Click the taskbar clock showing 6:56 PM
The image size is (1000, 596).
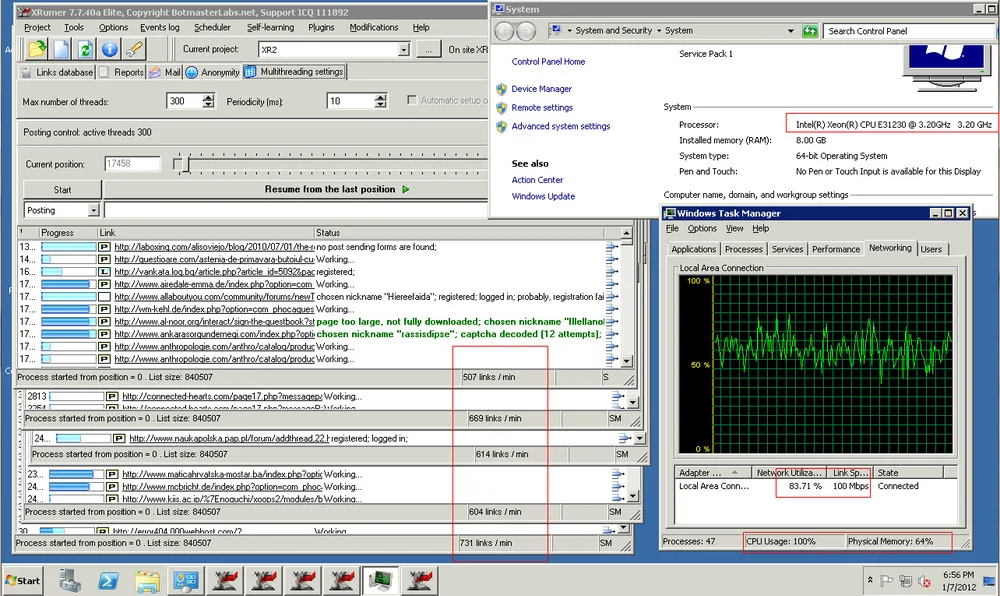point(958,580)
